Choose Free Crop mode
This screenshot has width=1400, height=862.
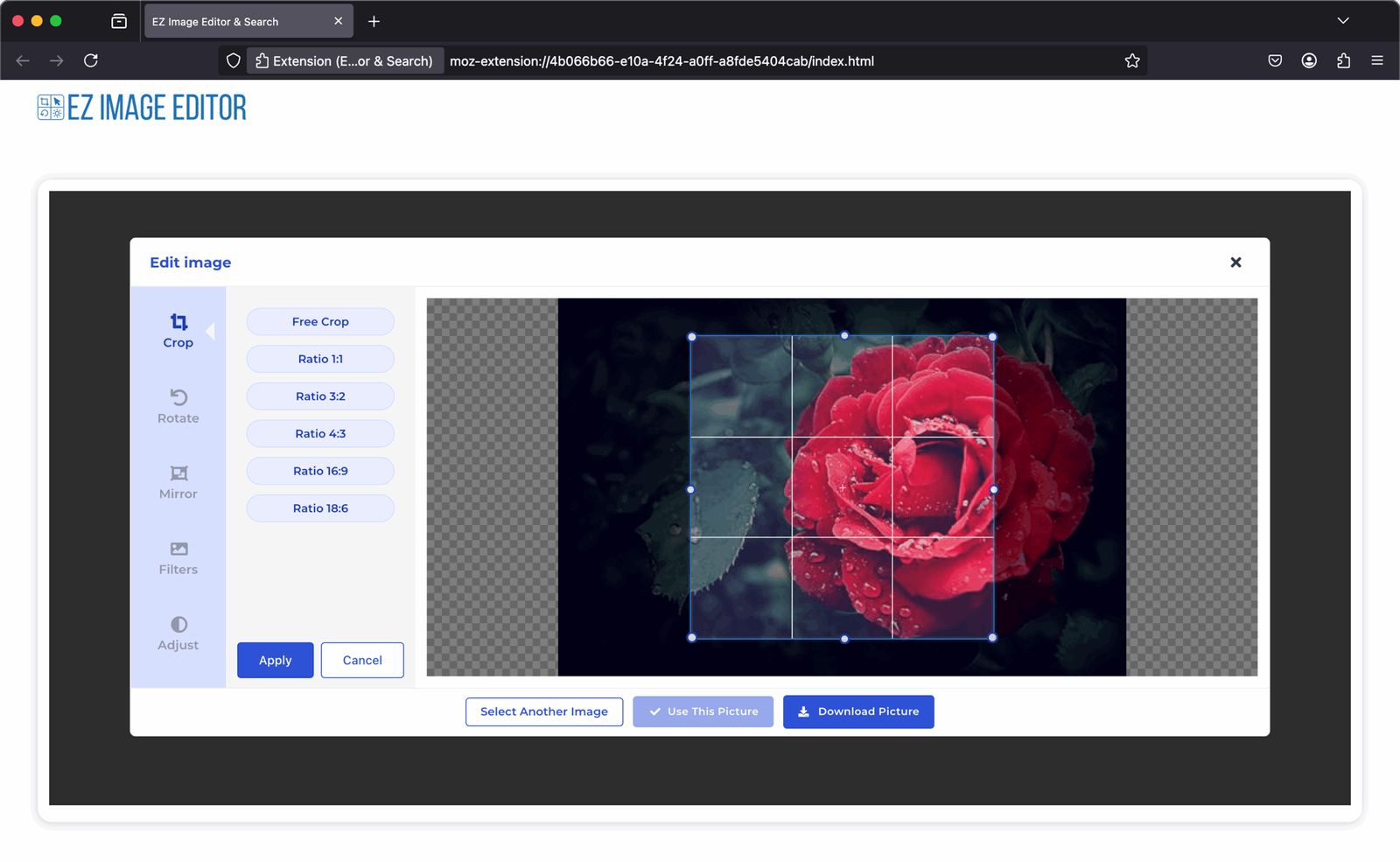320,322
